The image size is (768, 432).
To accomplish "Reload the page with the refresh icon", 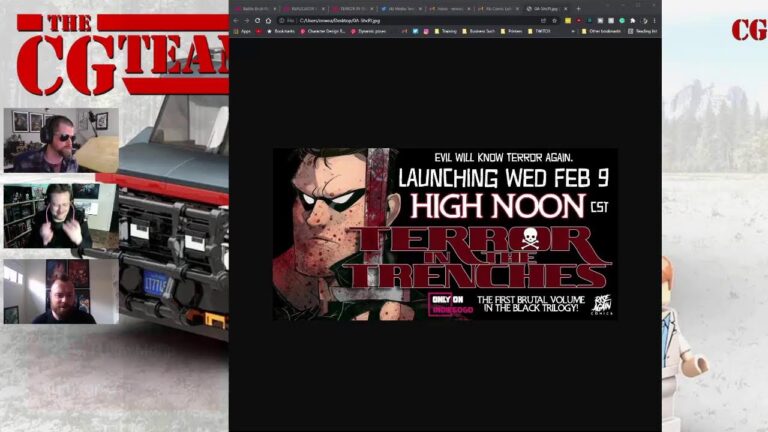I will tap(257, 20).
